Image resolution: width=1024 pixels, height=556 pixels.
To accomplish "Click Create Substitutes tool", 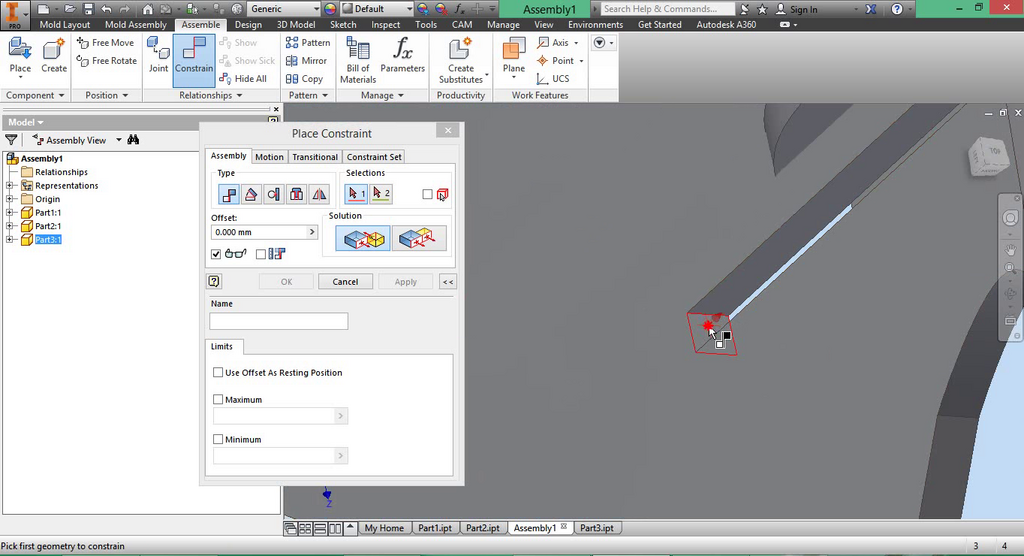I will pyautogui.click(x=461, y=60).
